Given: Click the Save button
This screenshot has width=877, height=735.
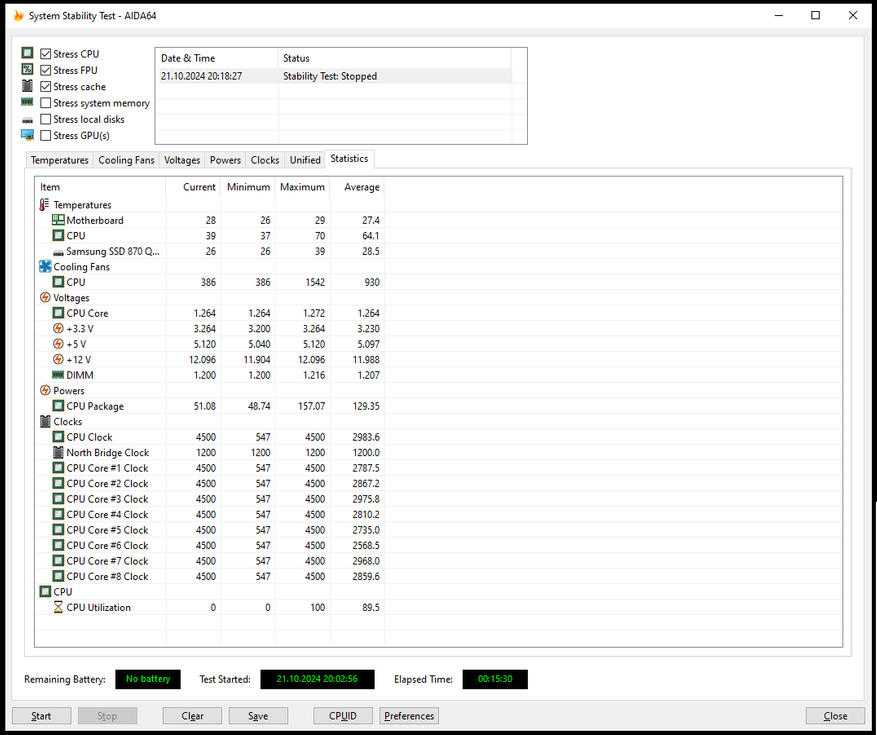Looking at the screenshot, I should (x=258, y=716).
